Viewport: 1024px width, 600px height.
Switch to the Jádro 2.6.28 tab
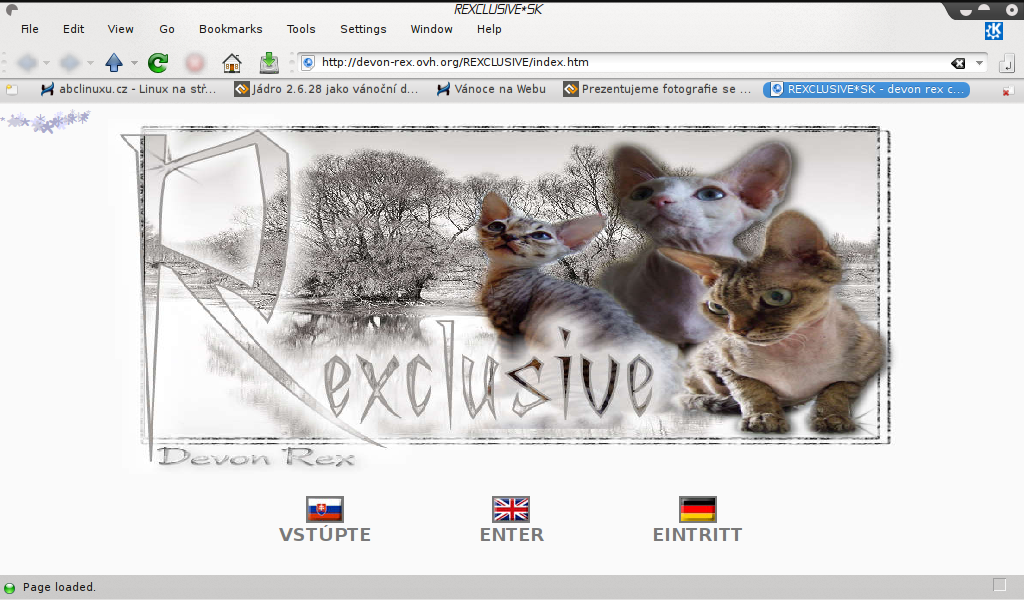[327, 89]
